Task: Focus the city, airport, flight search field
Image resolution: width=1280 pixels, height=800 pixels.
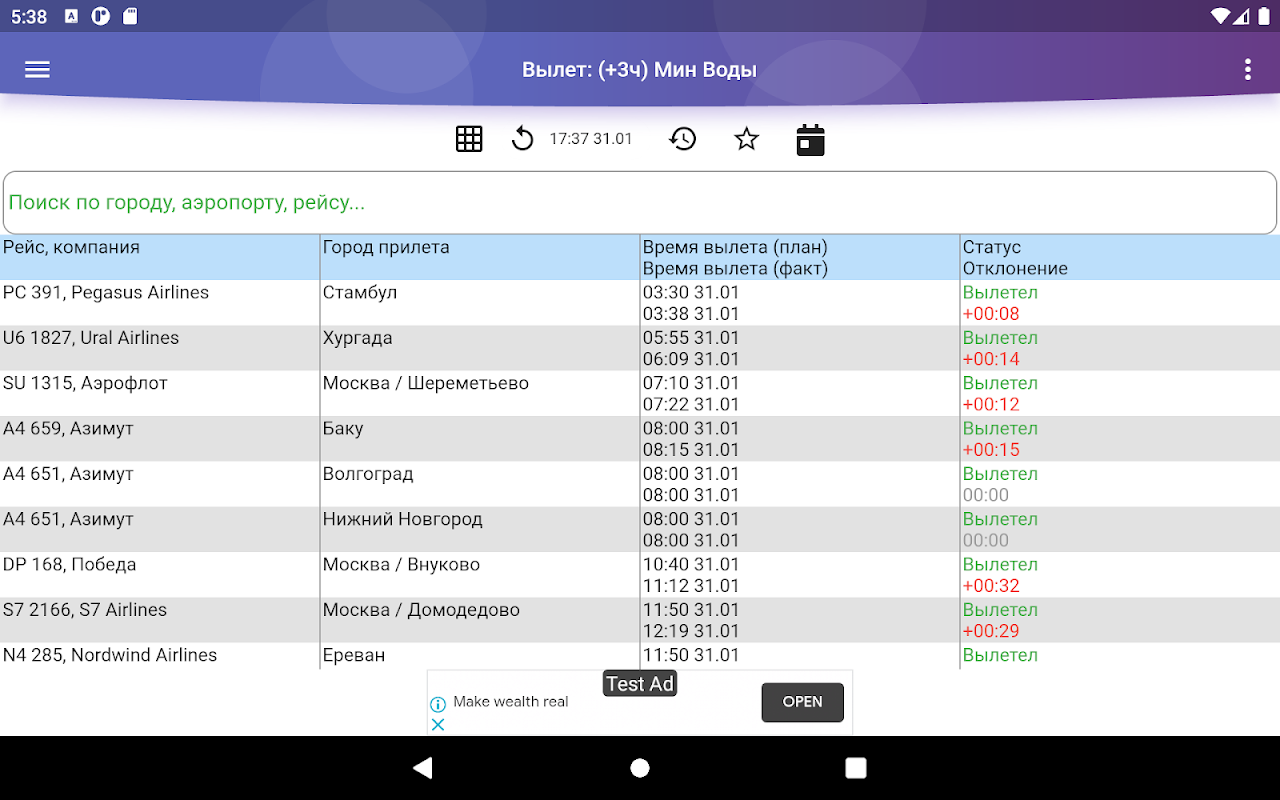Action: (x=640, y=203)
